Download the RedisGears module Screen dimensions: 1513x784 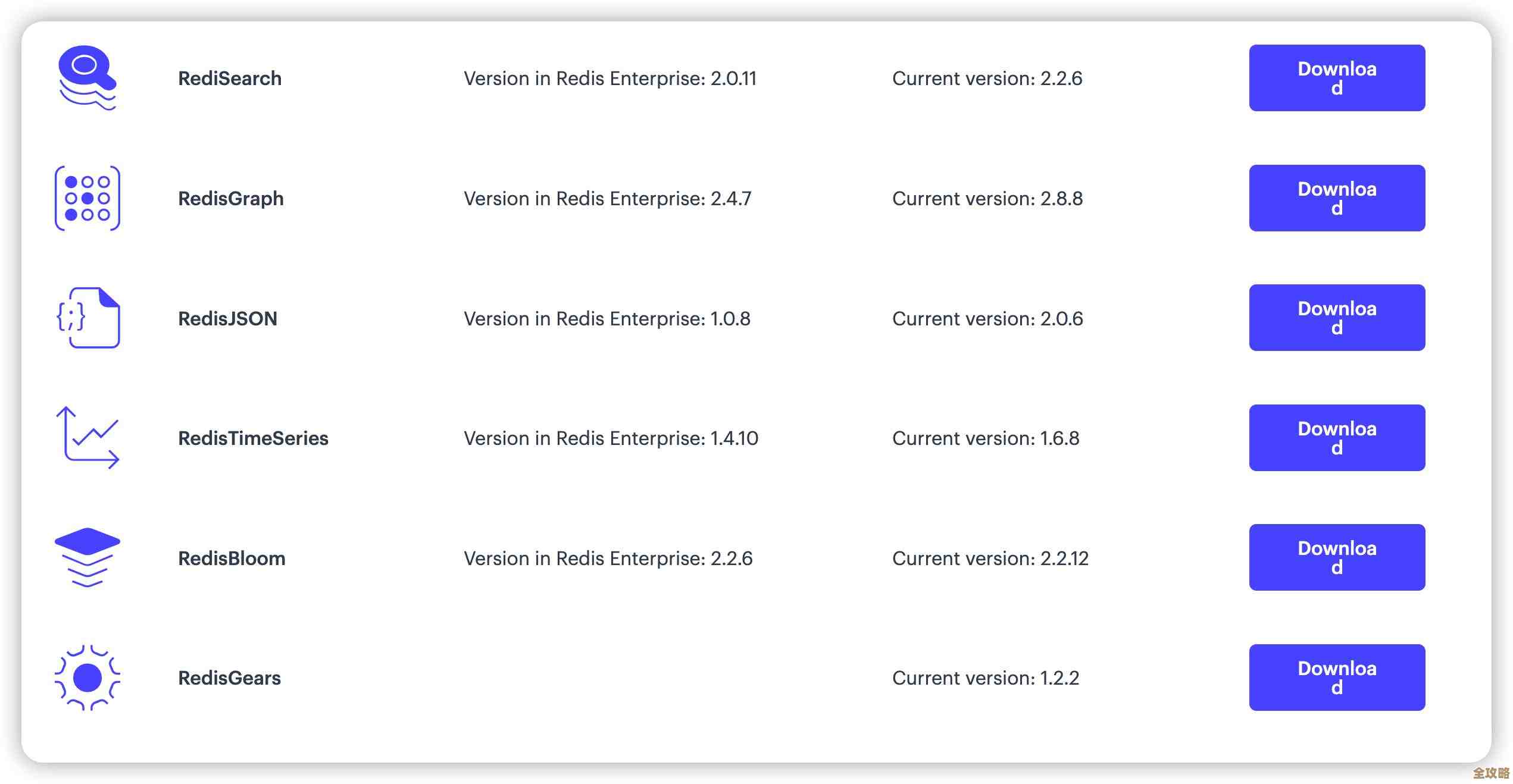click(x=1336, y=678)
